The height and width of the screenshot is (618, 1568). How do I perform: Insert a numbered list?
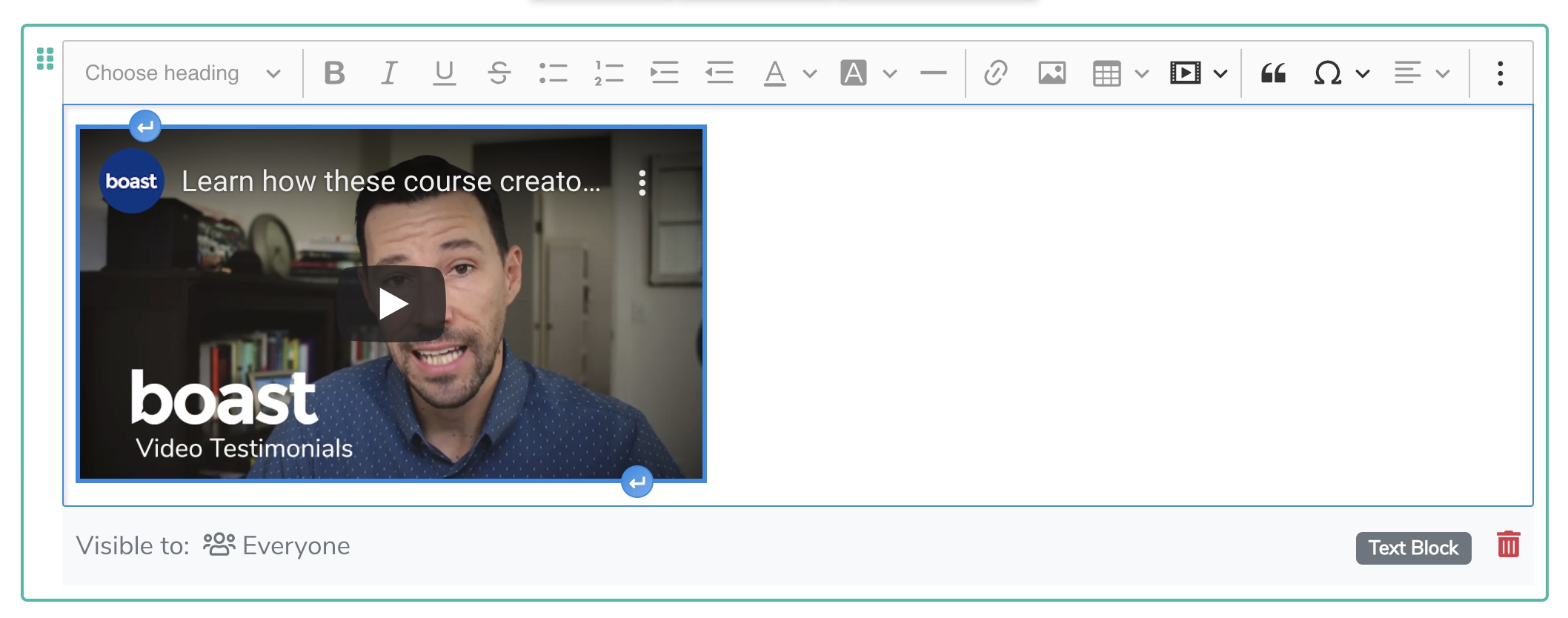coord(608,73)
